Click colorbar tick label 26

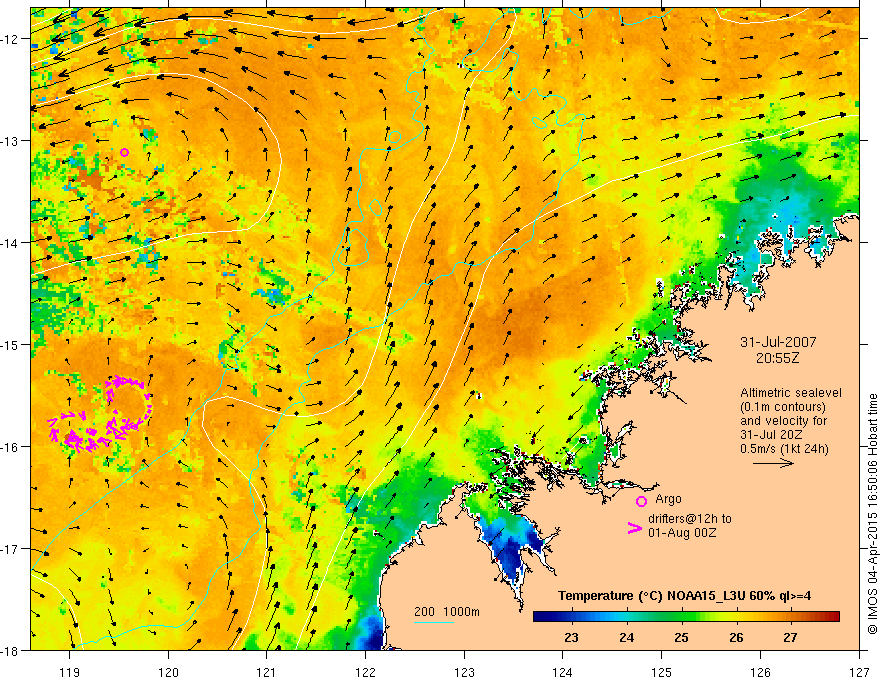coord(736,638)
